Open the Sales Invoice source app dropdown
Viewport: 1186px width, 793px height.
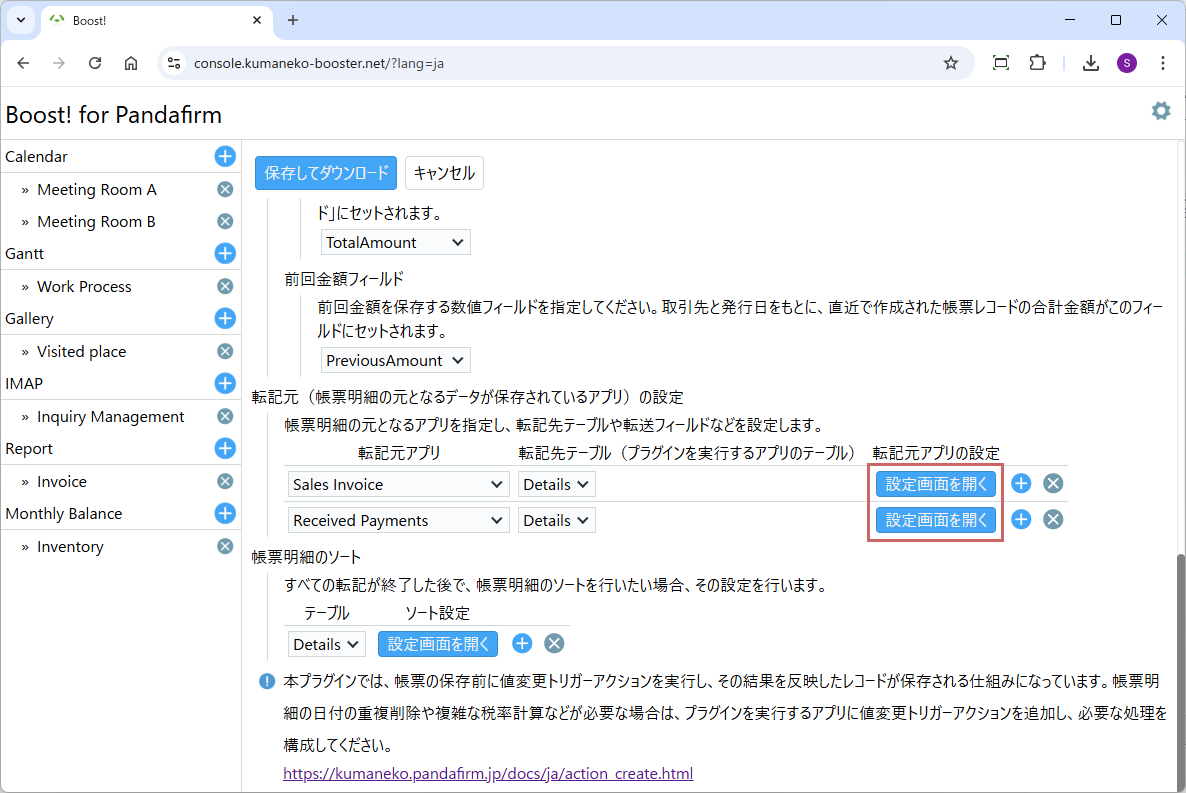(399, 484)
